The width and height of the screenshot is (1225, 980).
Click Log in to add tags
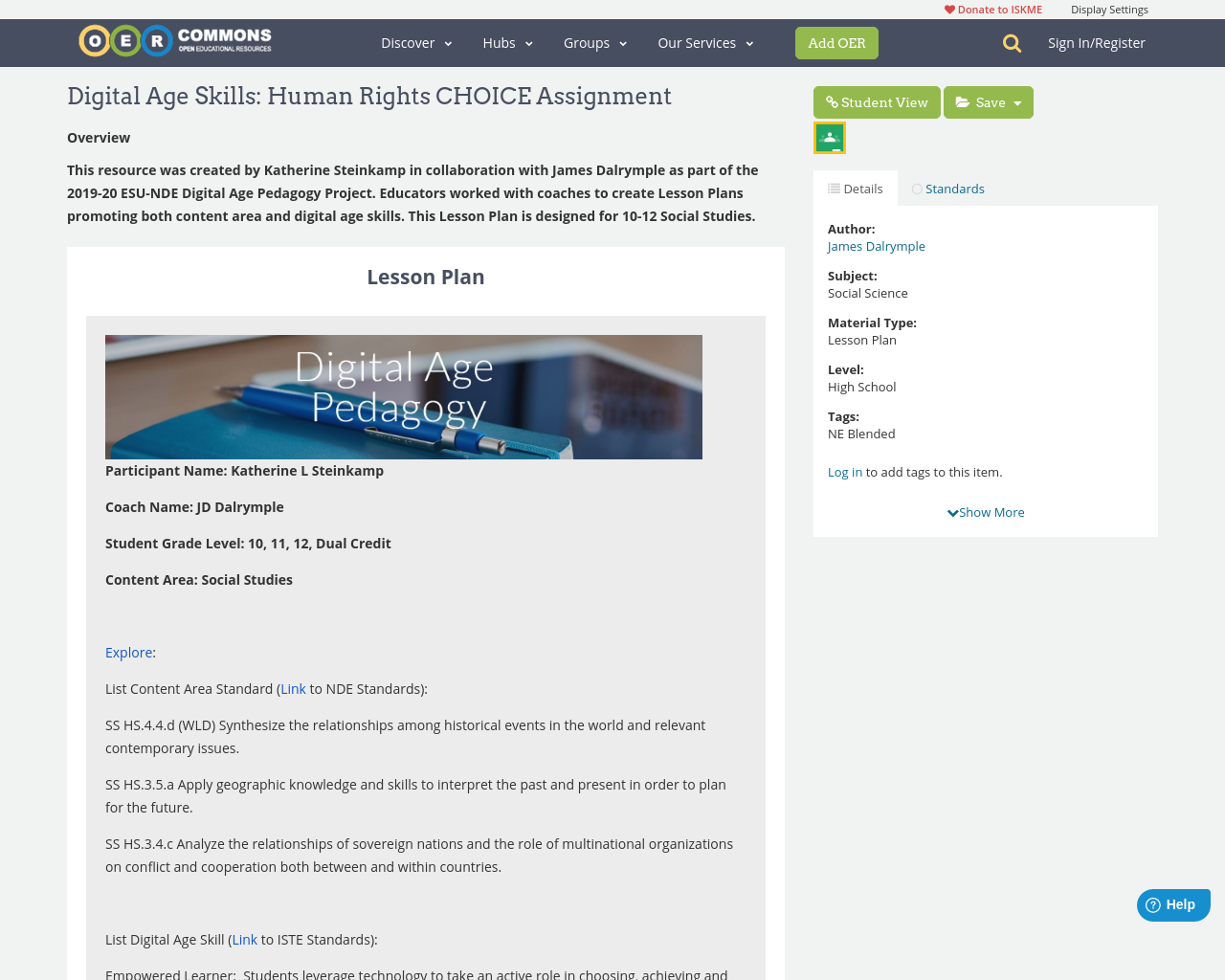tap(844, 471)
